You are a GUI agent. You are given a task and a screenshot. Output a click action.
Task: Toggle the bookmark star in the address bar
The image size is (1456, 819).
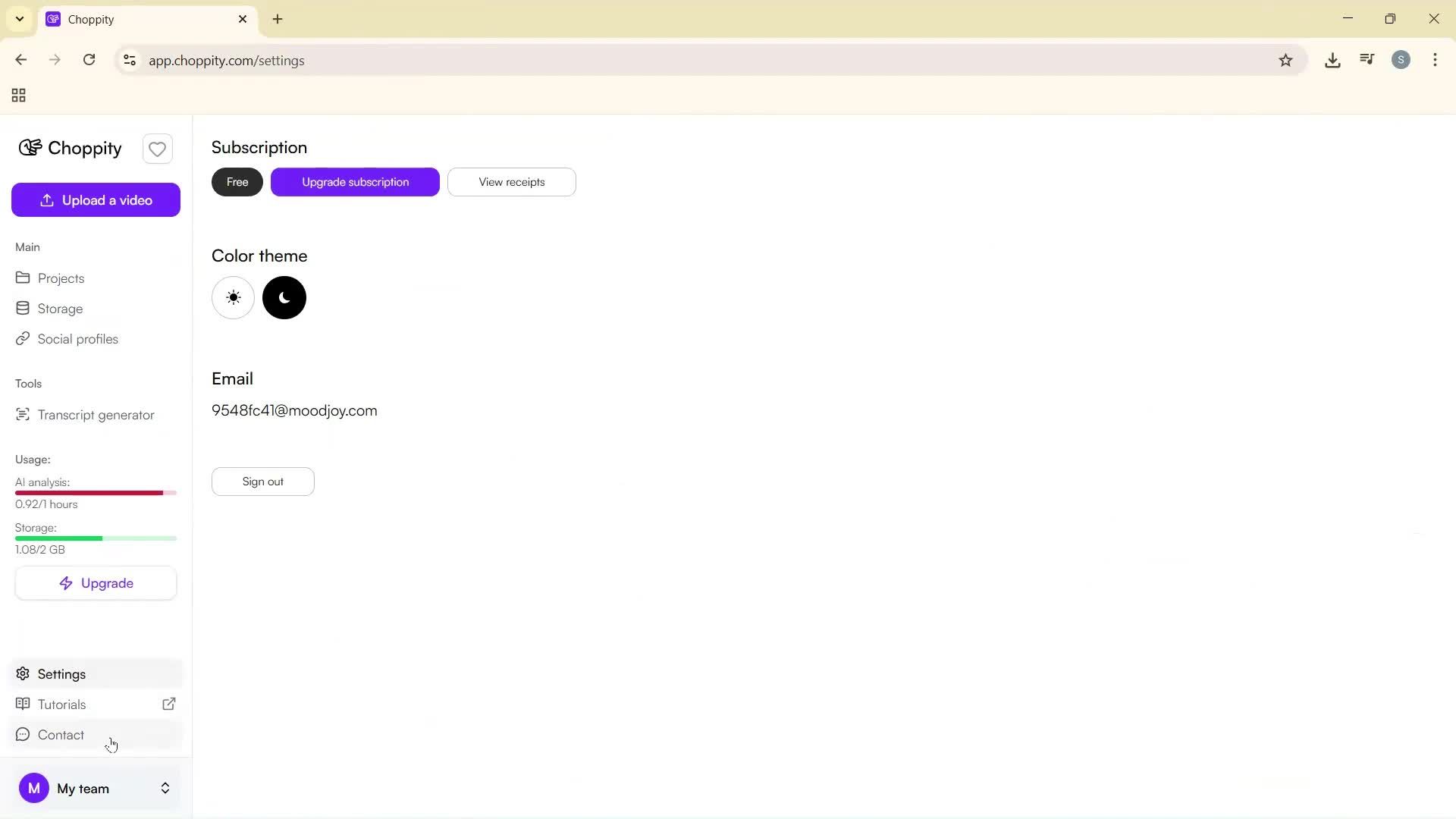(1286, 60)
